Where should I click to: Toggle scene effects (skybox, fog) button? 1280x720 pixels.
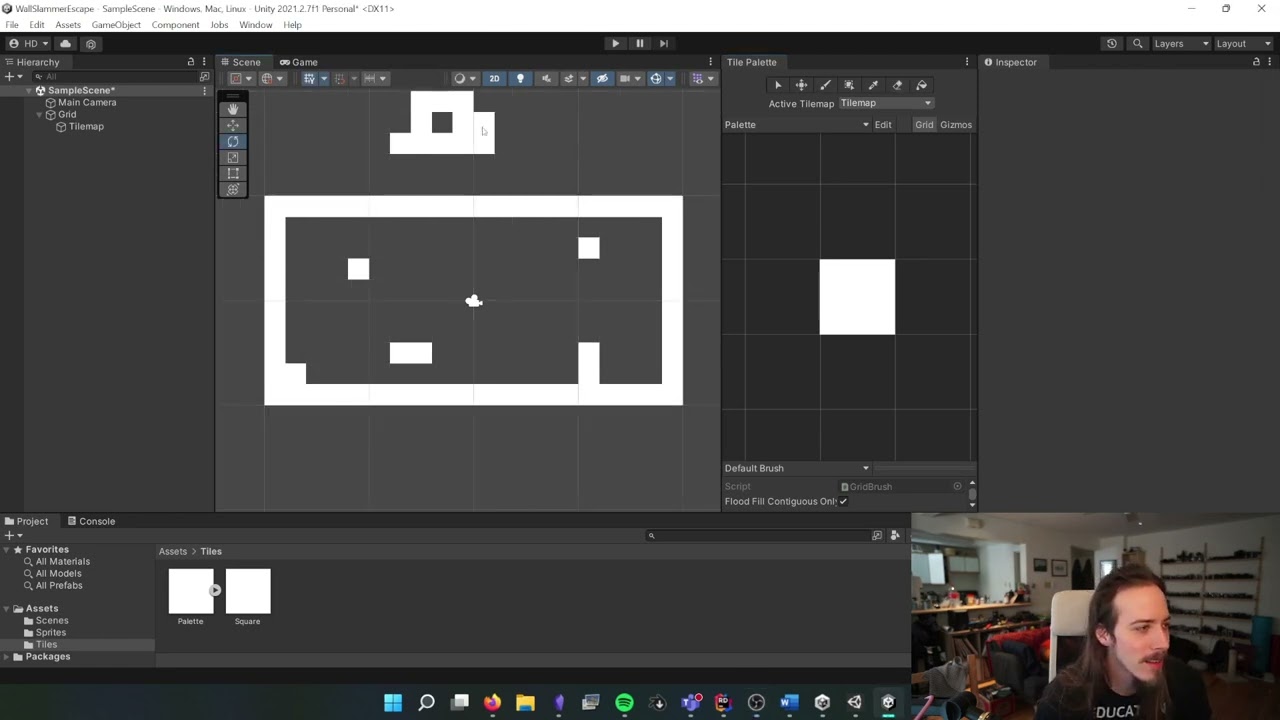click(571, 78)
